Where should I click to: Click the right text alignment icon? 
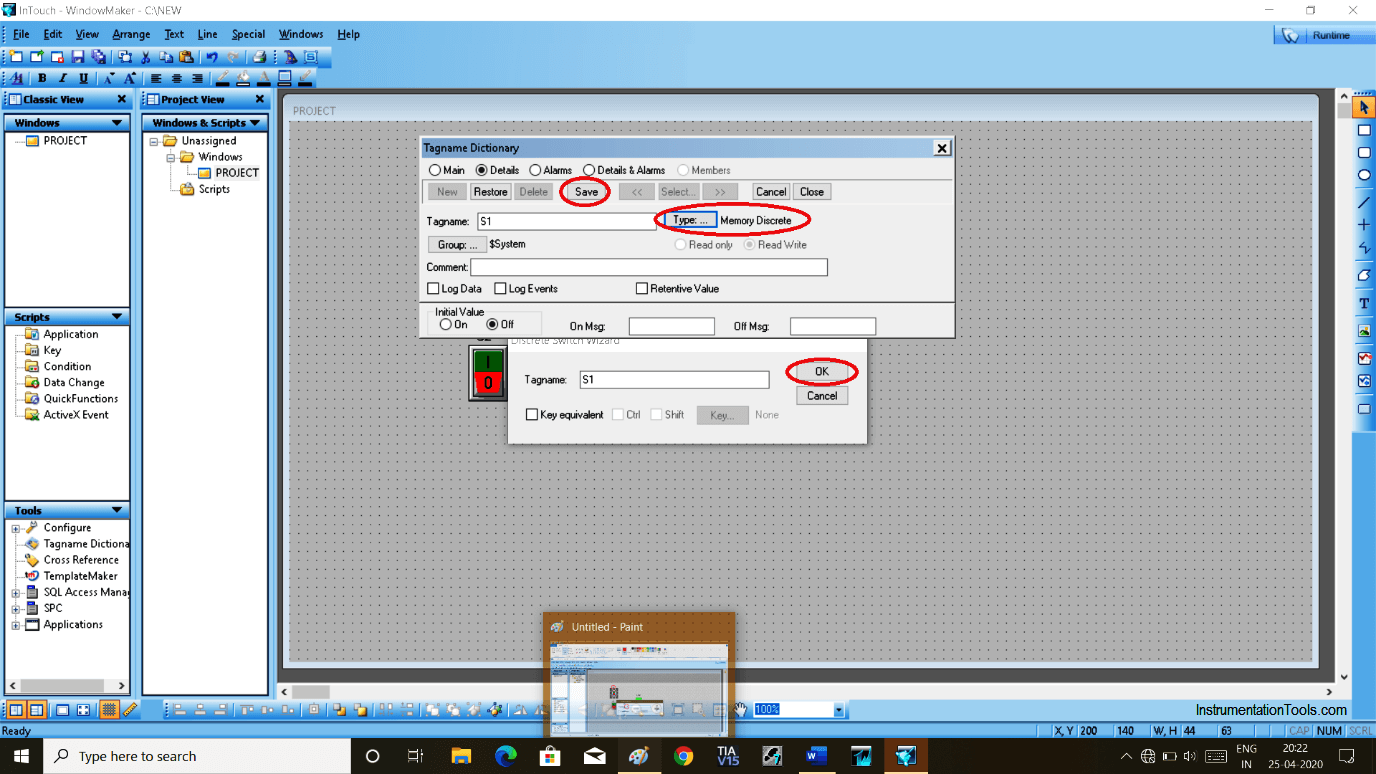(197, 78)
